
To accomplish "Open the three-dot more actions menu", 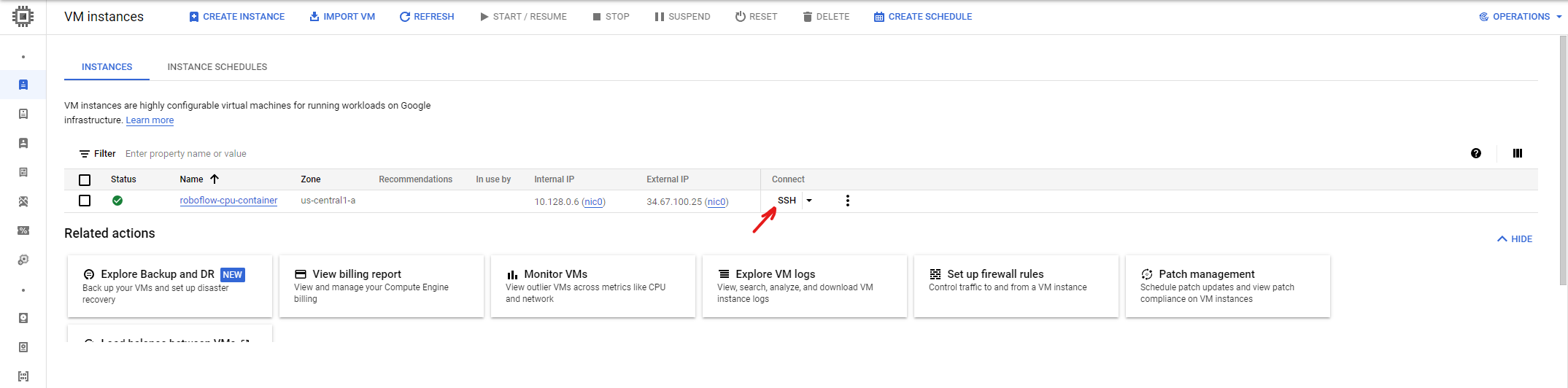I will 847,201.
